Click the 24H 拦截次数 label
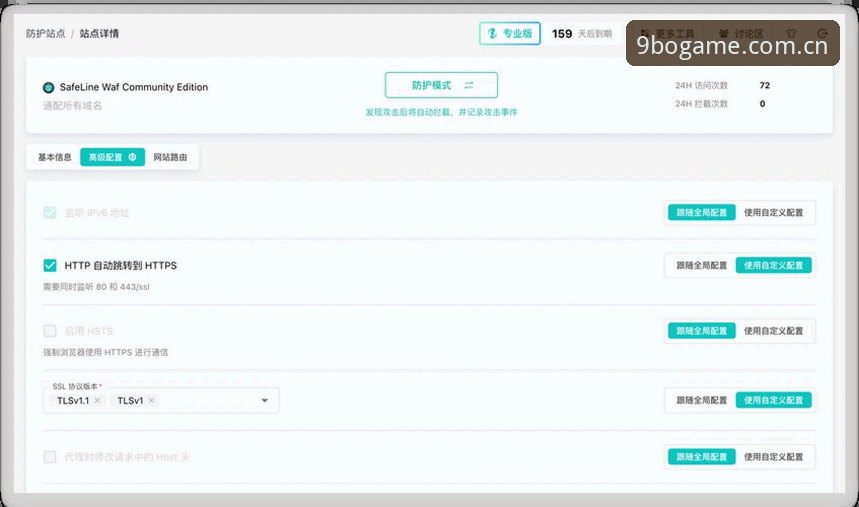This screenshot has height=507, width=859. [701, 104]
